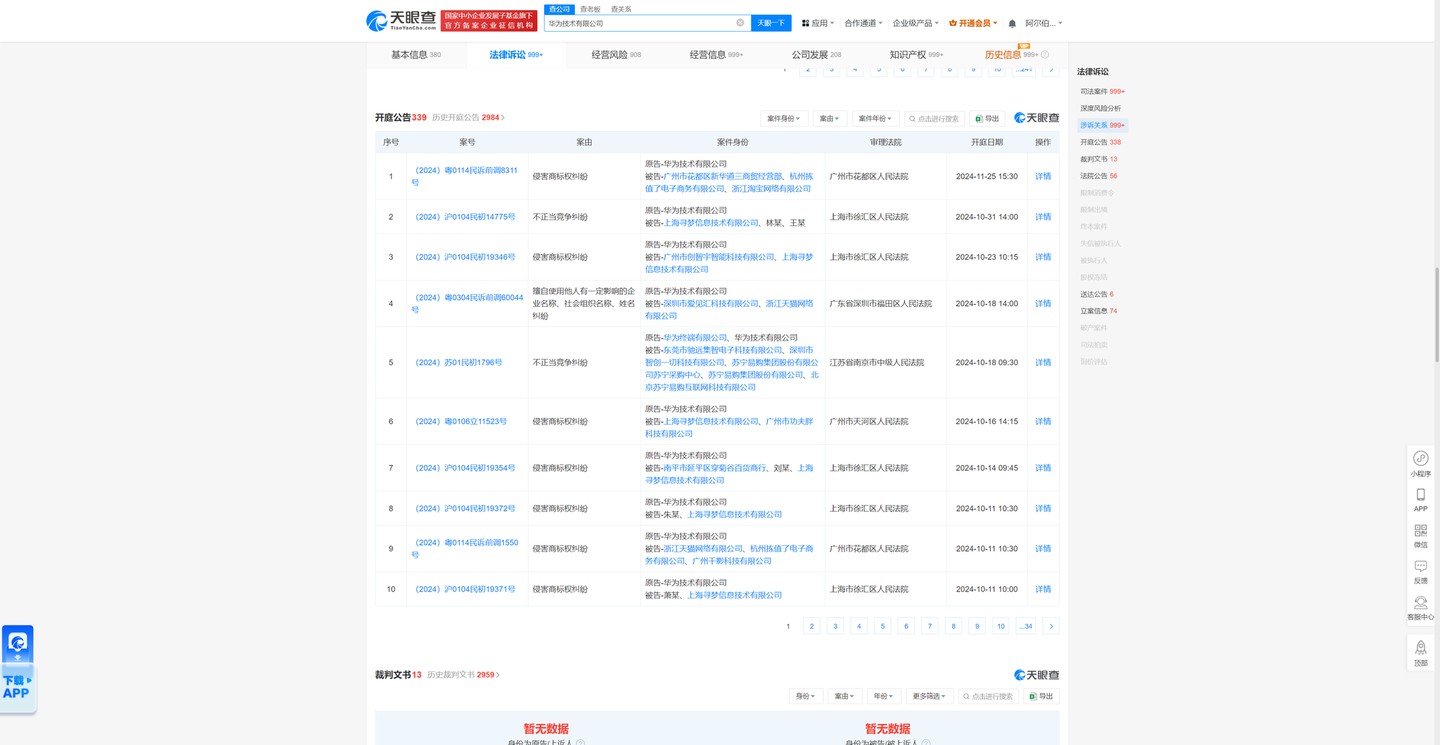Clear search text with the X icon
This screenshot has height=745, width=1440.
[x=740, y=23]
